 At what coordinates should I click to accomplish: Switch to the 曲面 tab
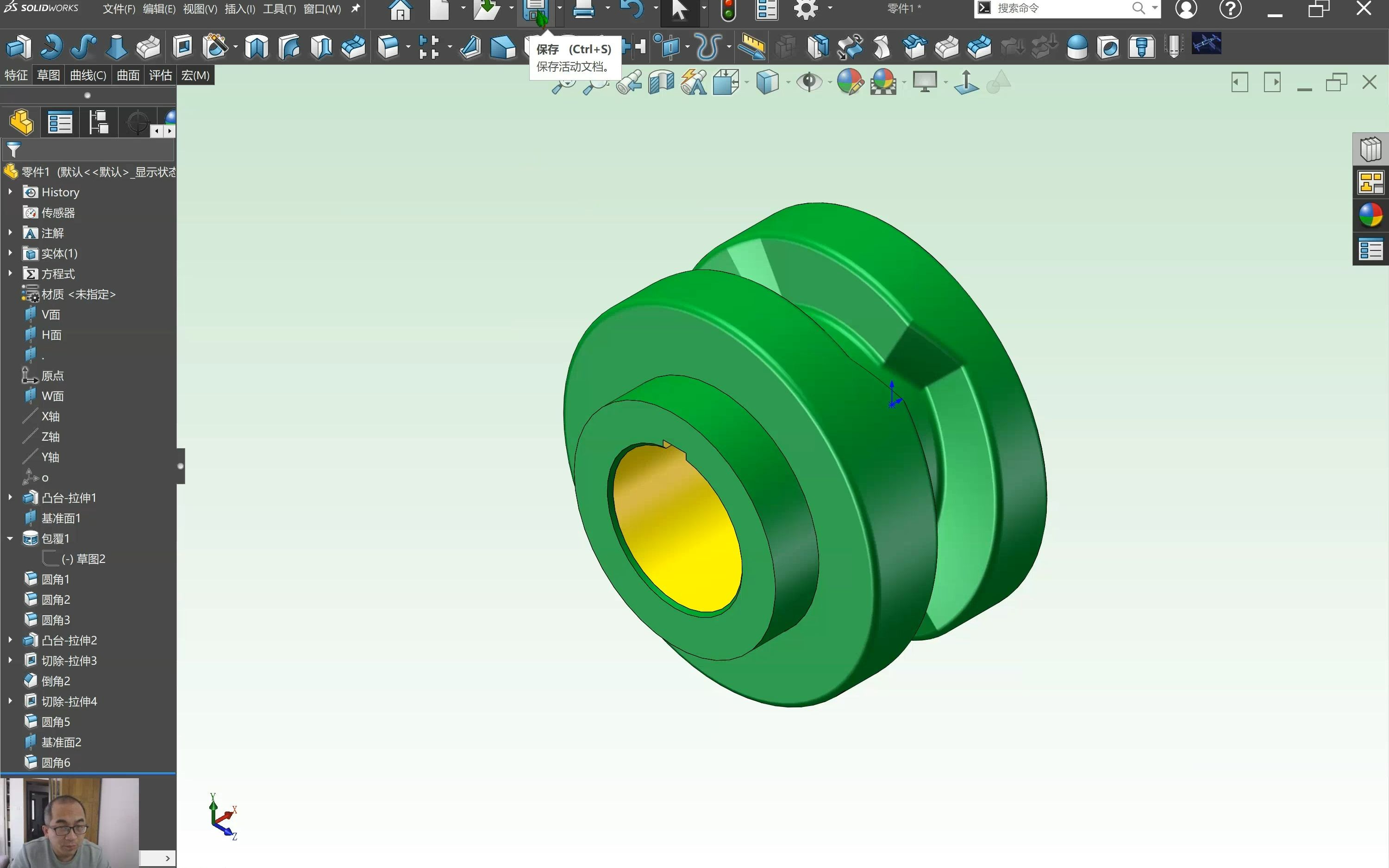tap(128, 75)
